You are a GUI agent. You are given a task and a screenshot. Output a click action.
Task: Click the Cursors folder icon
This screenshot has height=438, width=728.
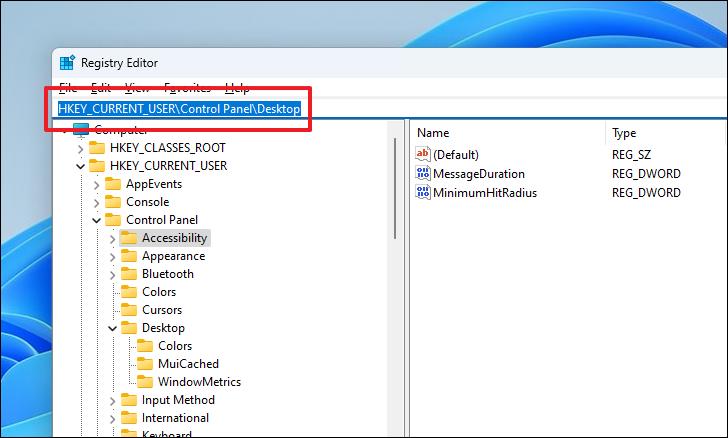click(x=129, y=310)
